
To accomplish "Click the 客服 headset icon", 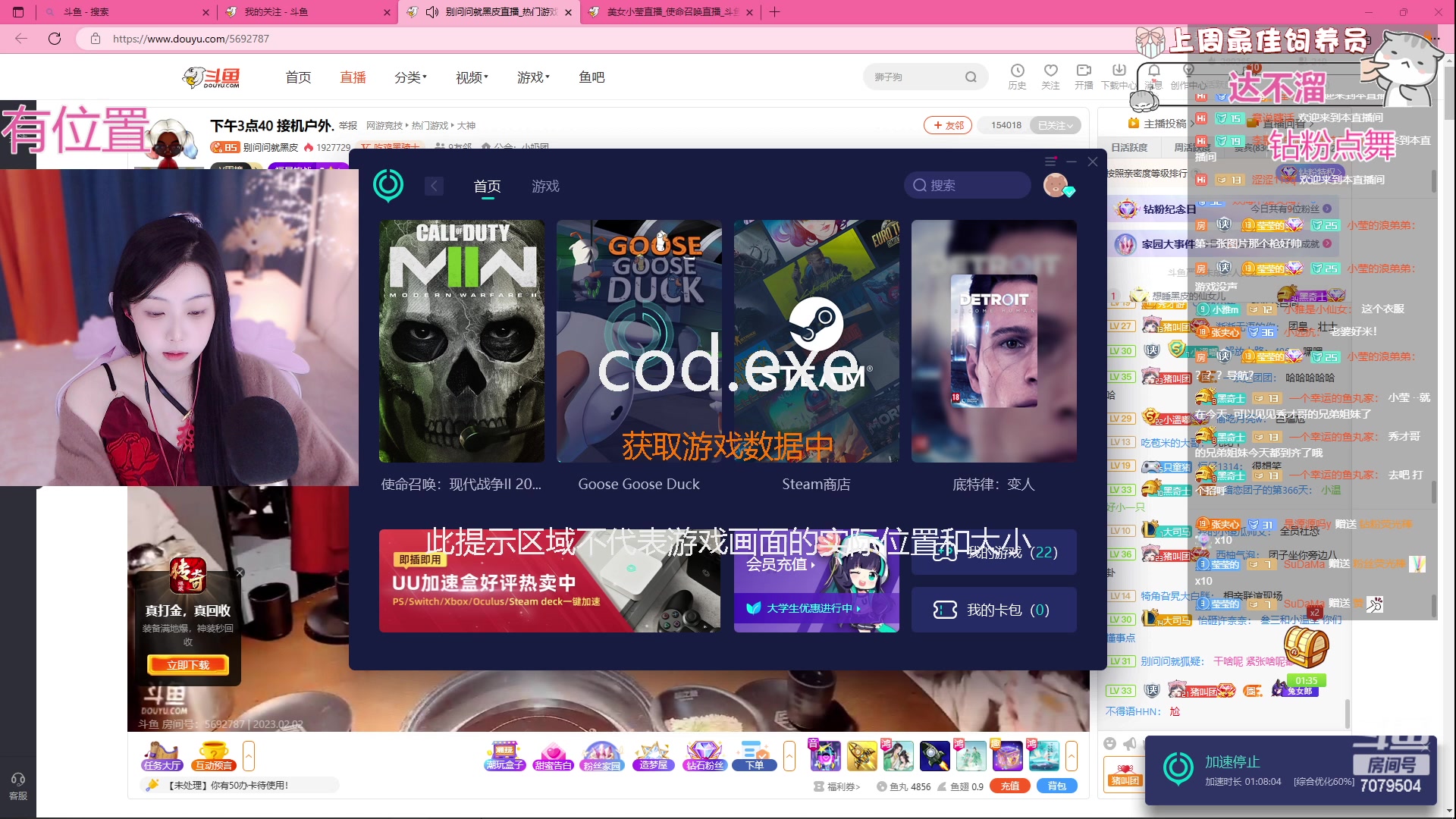I will [x=18, y=786].
